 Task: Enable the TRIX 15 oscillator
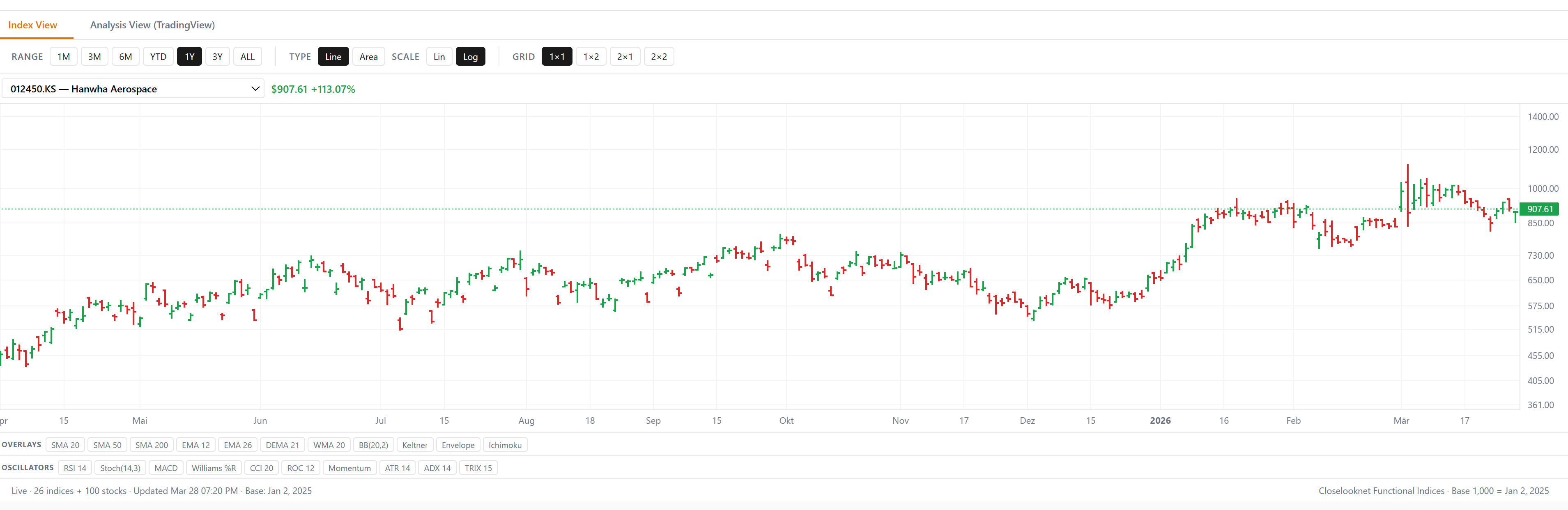point(478,468)
